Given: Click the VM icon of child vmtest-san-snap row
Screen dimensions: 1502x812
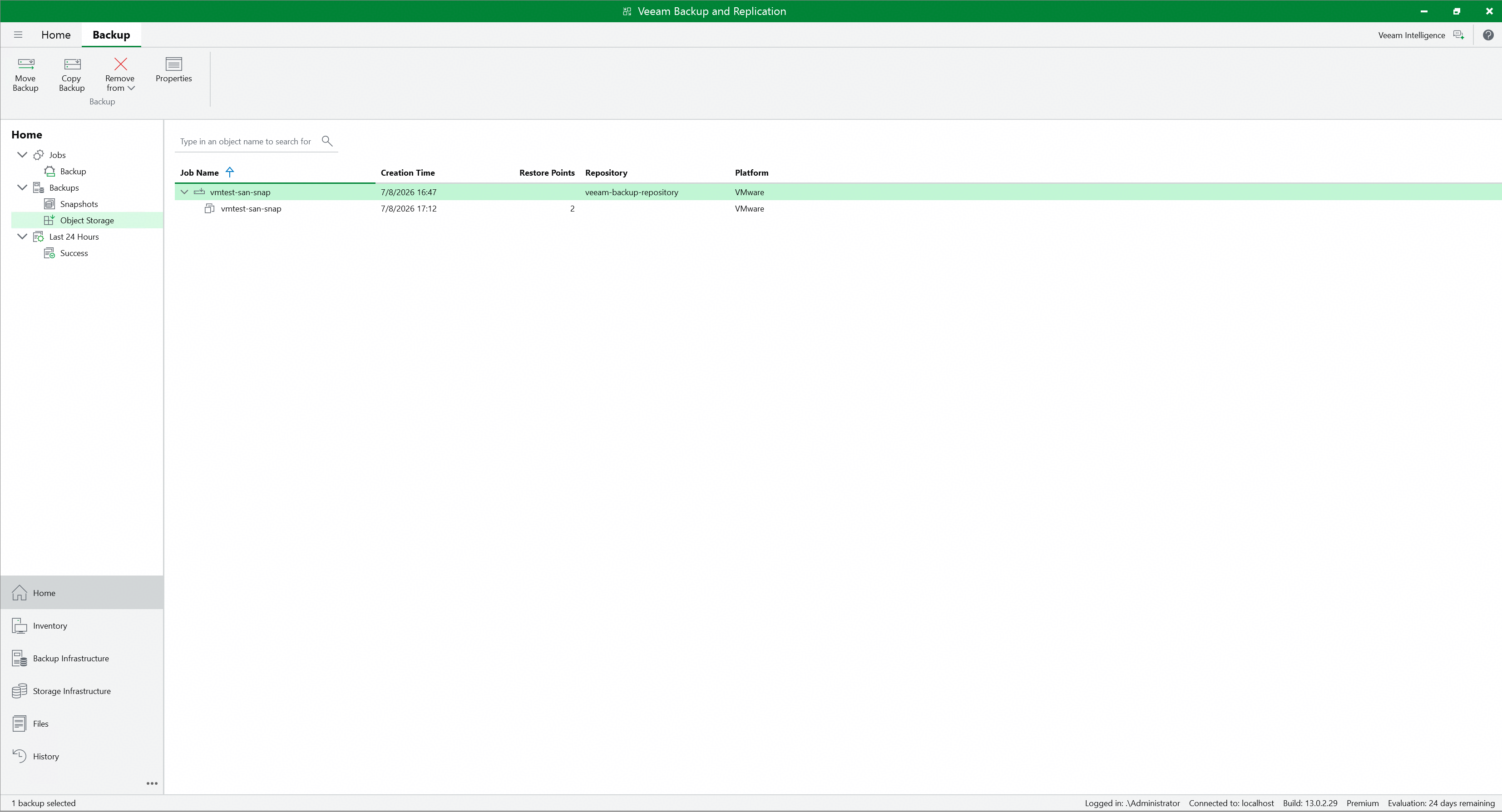Looking at the screenshot, I should (x=210, y=209).
